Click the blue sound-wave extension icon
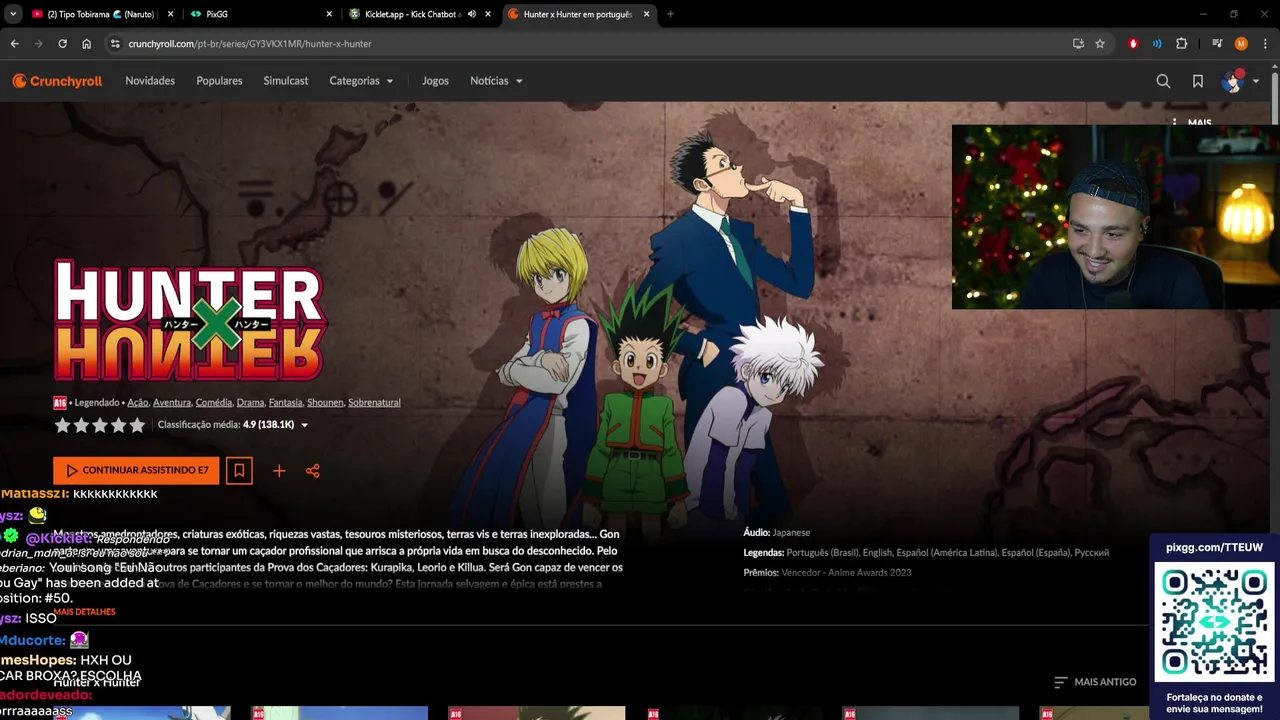The width and height of the screenshot is (1280, 720). [1157, 44]
